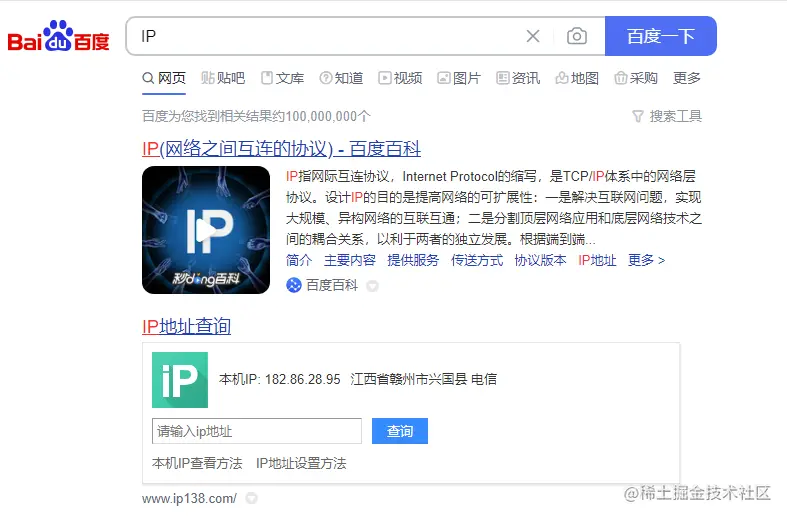This screenshot has width=787, height=518.
Task: Open the 图片 tab
Action: click(459, 78)
